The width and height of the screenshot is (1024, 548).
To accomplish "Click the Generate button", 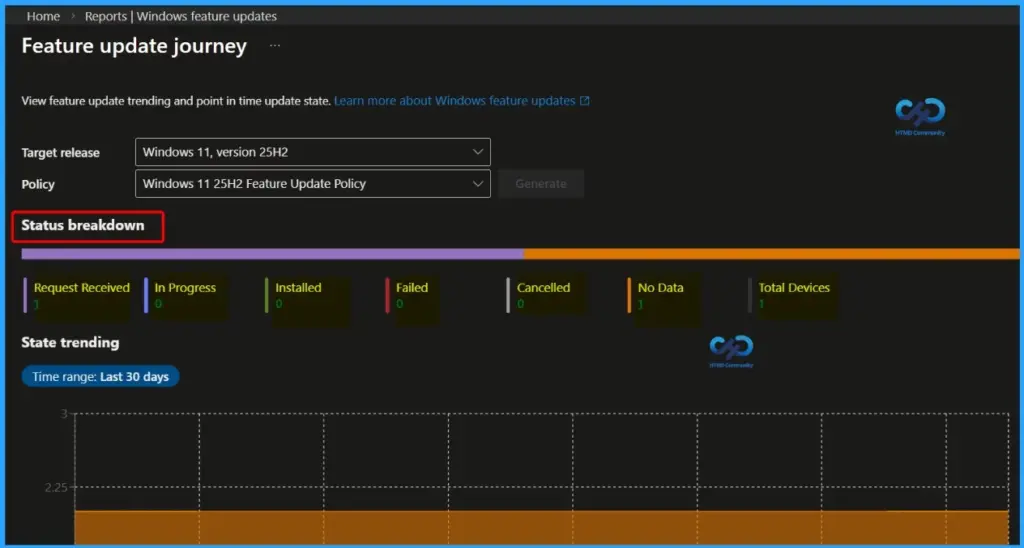I will click(541, 184).
